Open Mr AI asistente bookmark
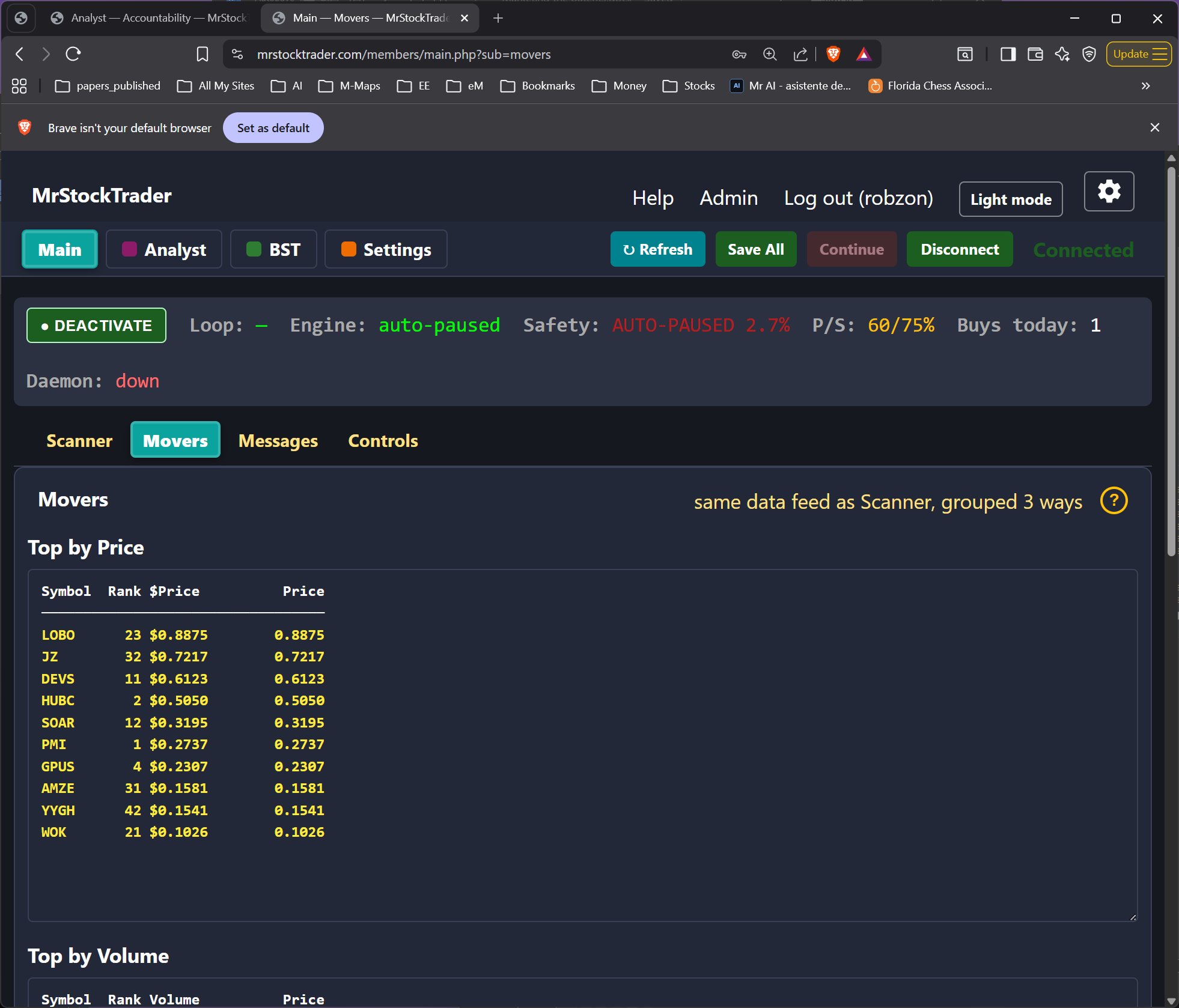Viewport: 1179px width, 1008px height. coord(790,86)
